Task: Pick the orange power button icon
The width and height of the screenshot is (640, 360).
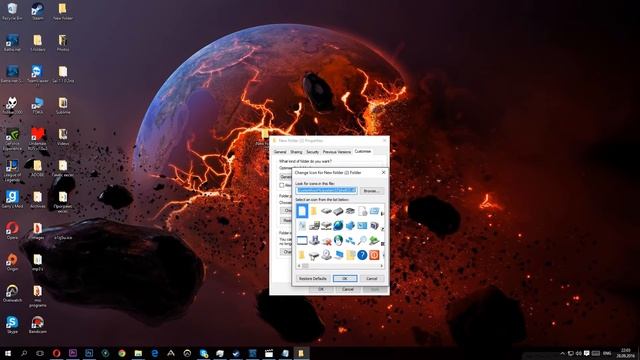Action: pos(374,255)
